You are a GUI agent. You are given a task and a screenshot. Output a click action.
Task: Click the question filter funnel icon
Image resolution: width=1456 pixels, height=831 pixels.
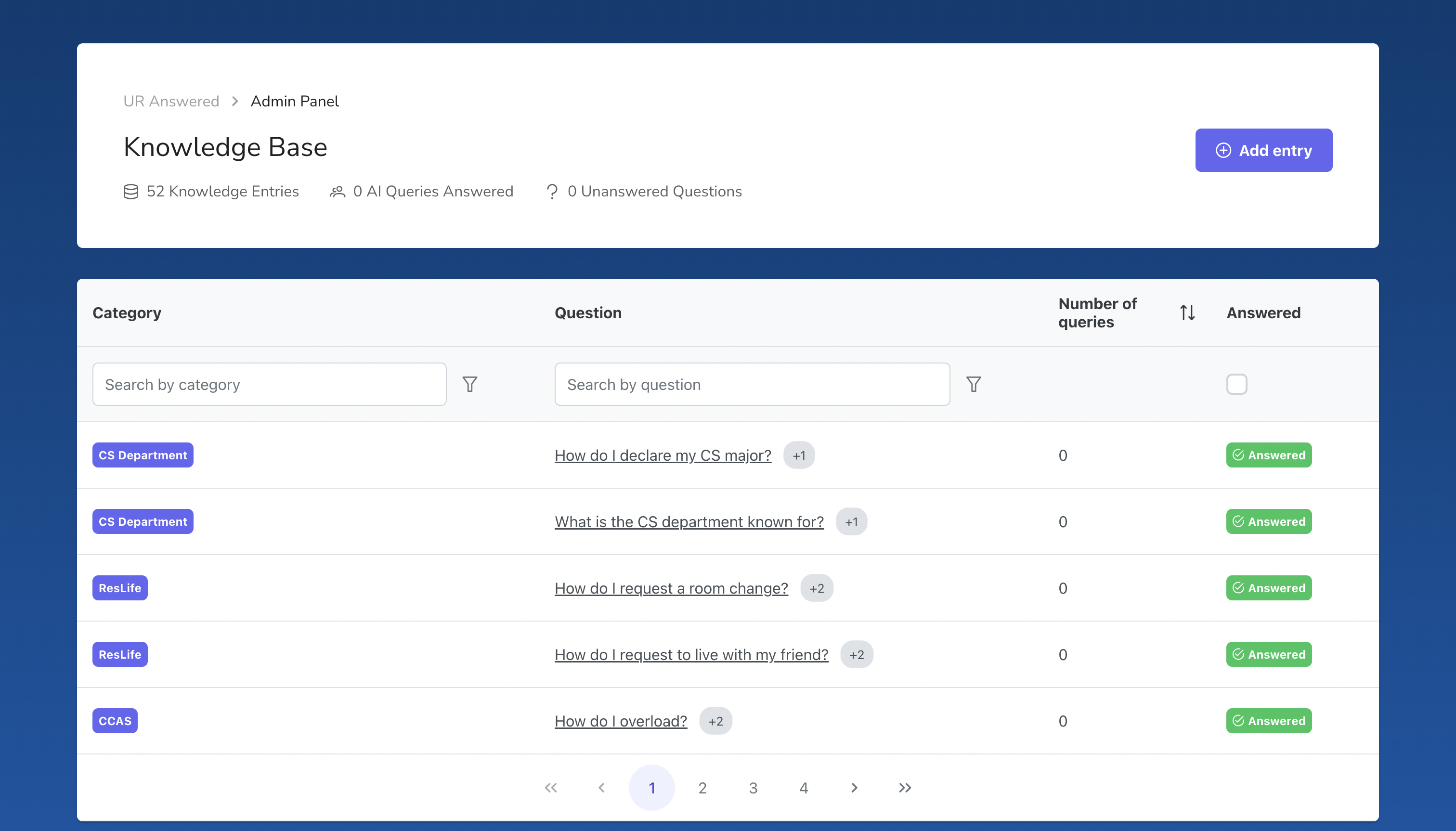pos(974,384)
